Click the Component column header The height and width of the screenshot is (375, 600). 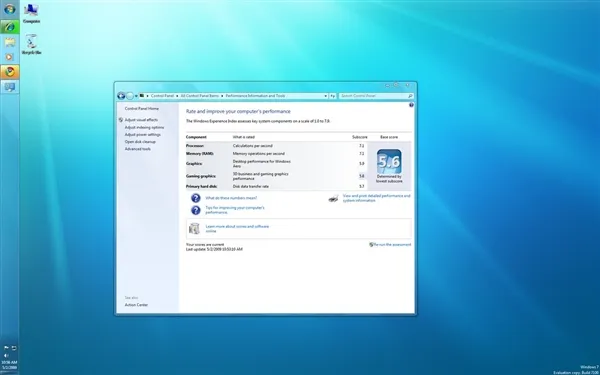coord(196,137)
